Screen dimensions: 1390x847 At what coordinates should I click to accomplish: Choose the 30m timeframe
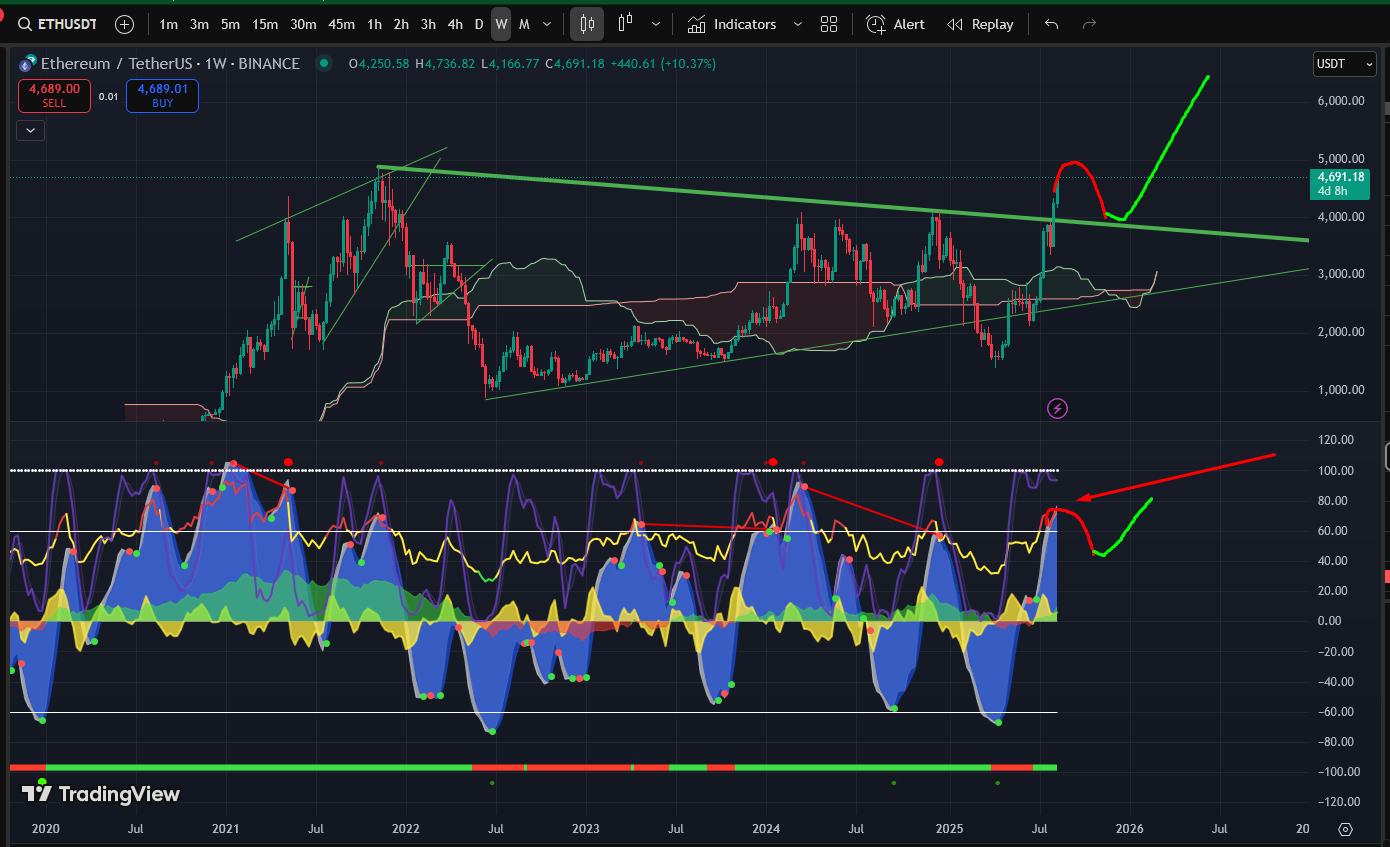click(x=302, y=24)
